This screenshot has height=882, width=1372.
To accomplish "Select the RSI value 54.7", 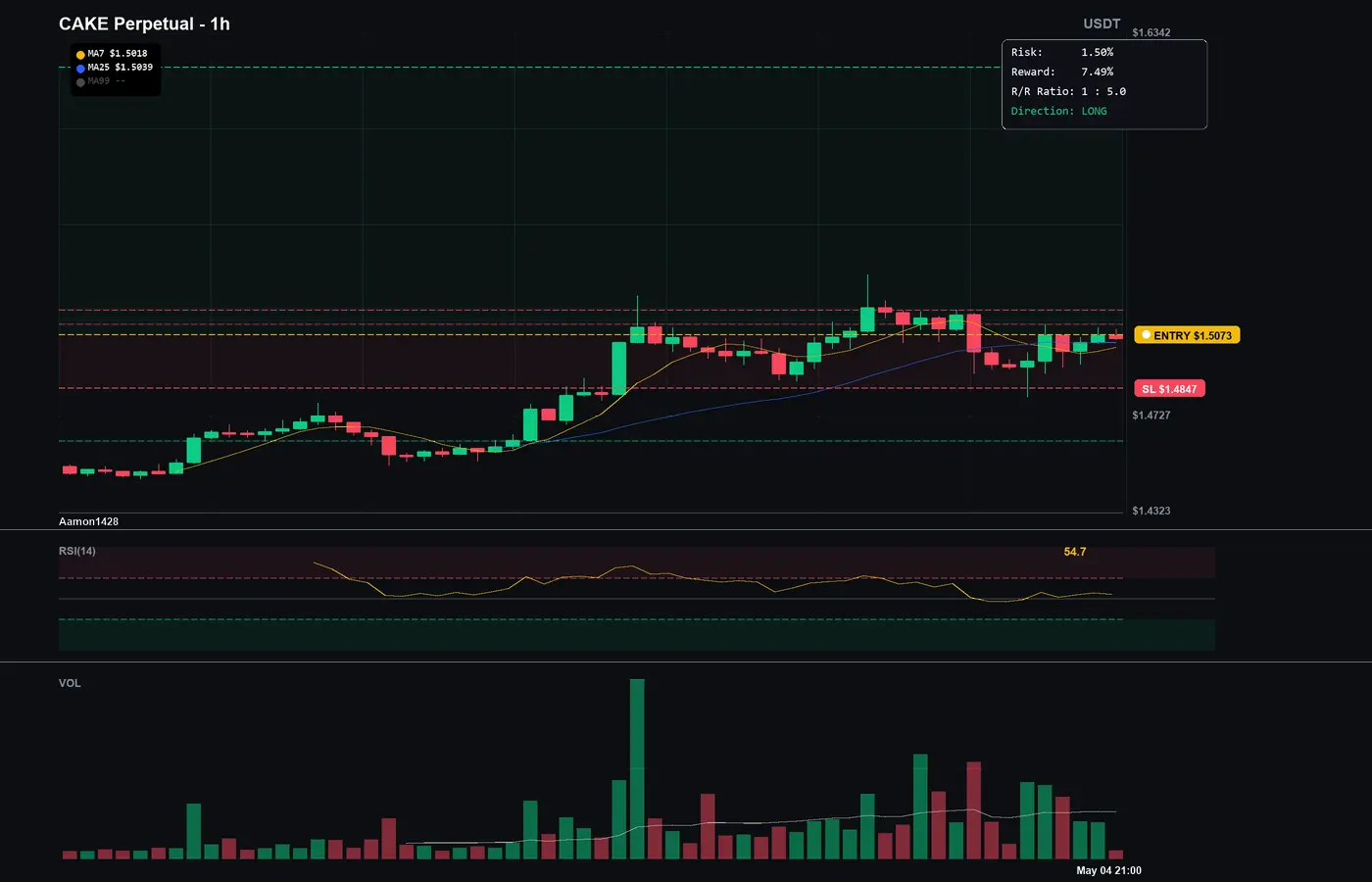I will pyautogui.click(x=1075, y=552).
